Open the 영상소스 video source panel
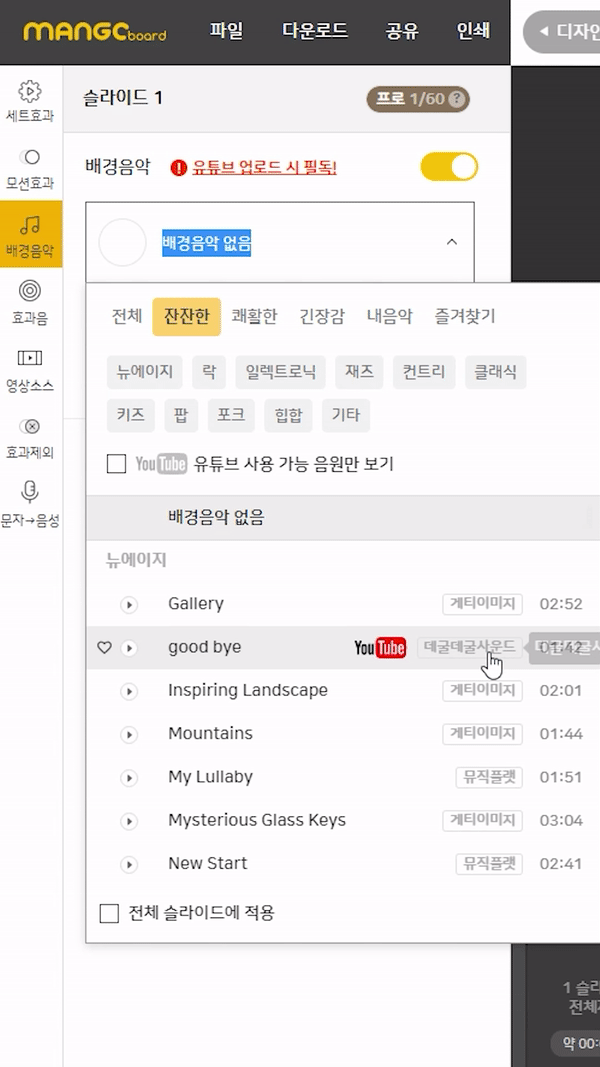This screenshot has height=1067, width=600. [30, 370]
